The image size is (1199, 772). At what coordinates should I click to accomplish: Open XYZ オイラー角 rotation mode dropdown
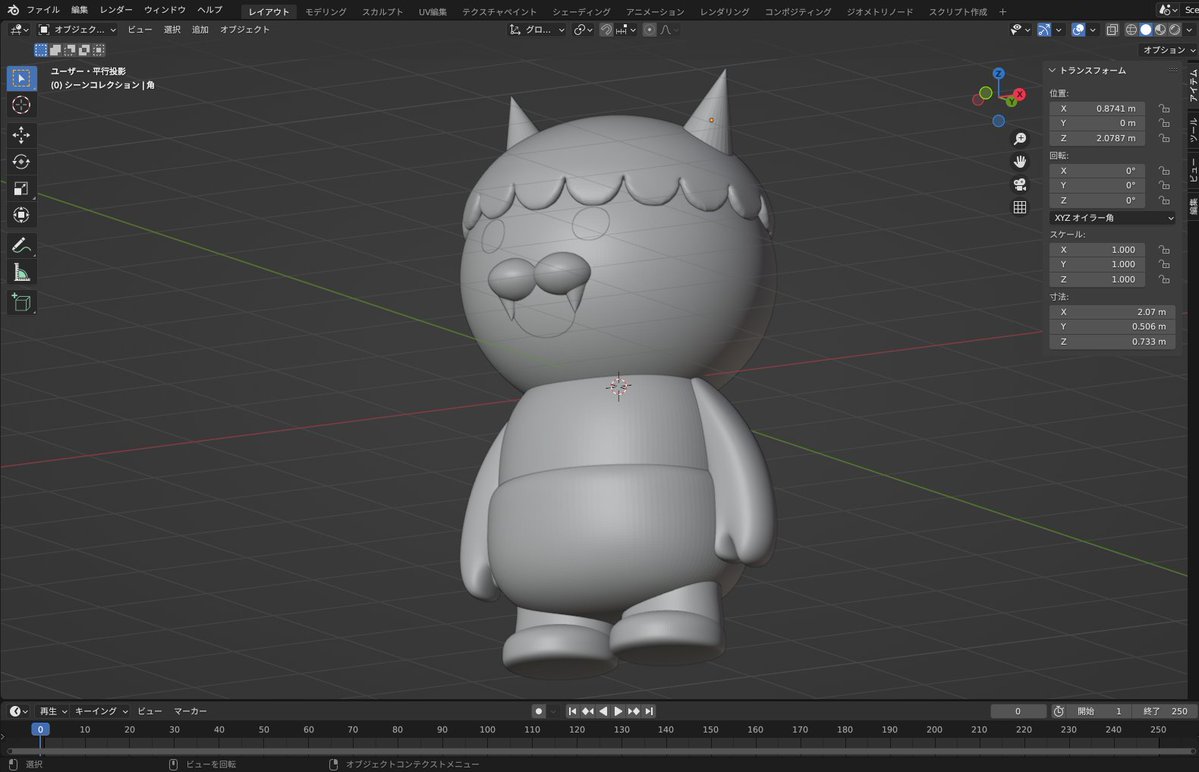click(1113, 218)
